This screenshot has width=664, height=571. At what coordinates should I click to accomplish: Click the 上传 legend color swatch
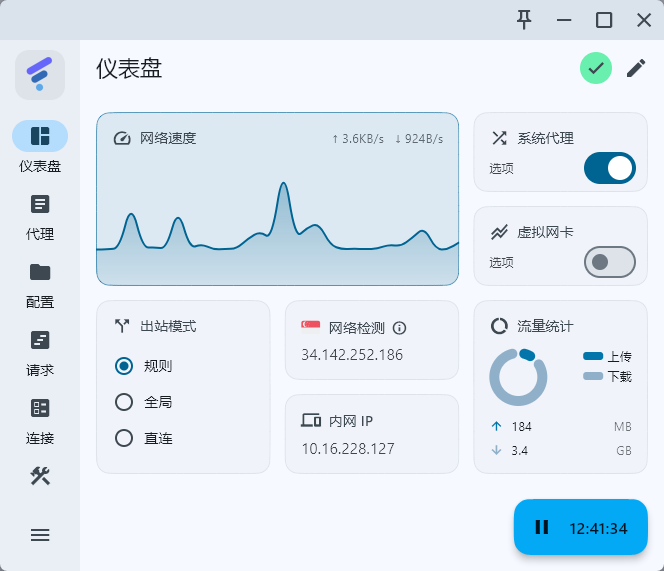pyautogui.click(x=593, y=356)
